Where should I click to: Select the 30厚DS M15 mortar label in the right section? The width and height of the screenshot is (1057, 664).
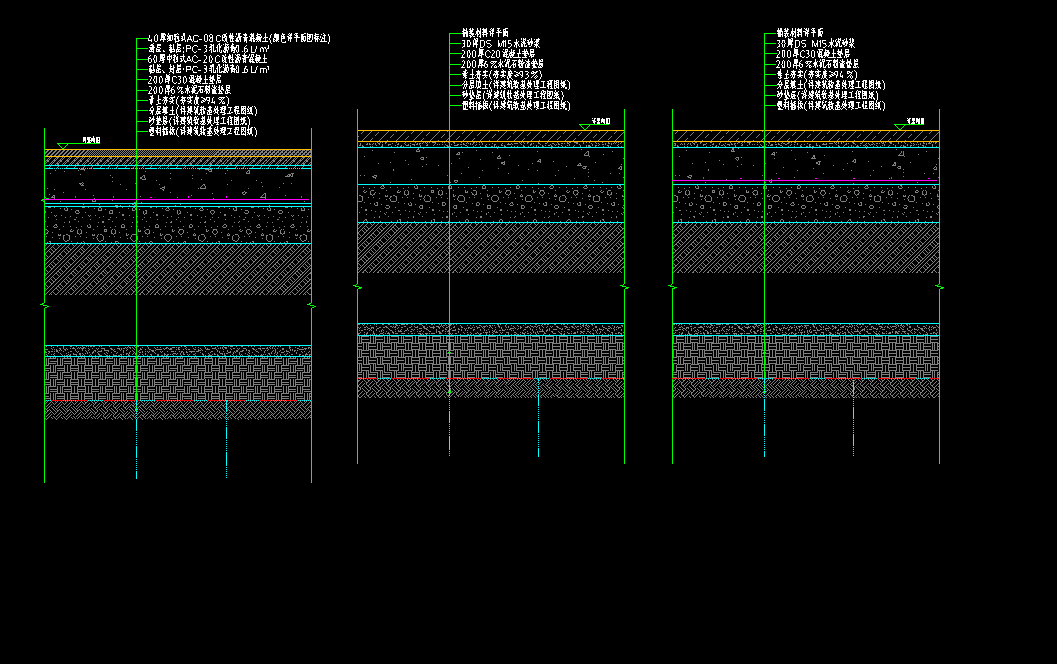tap(815, 44)
